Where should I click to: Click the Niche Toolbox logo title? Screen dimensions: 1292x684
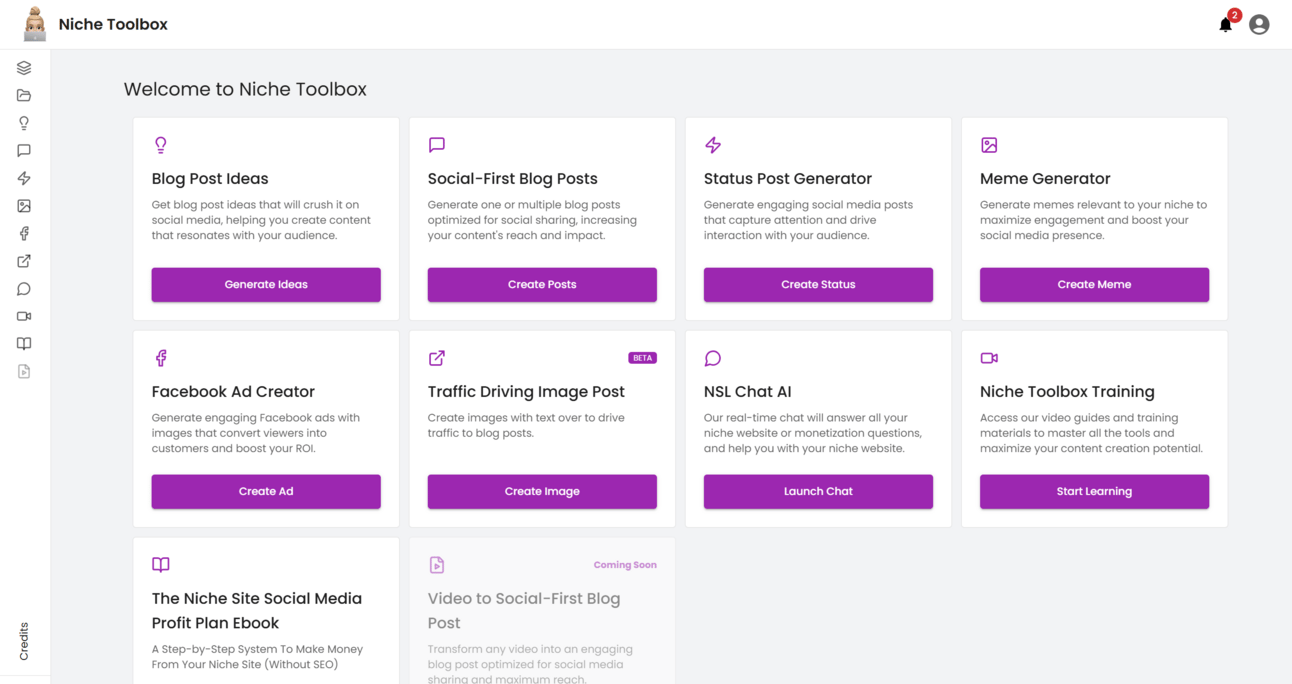[x=113, y=24]
